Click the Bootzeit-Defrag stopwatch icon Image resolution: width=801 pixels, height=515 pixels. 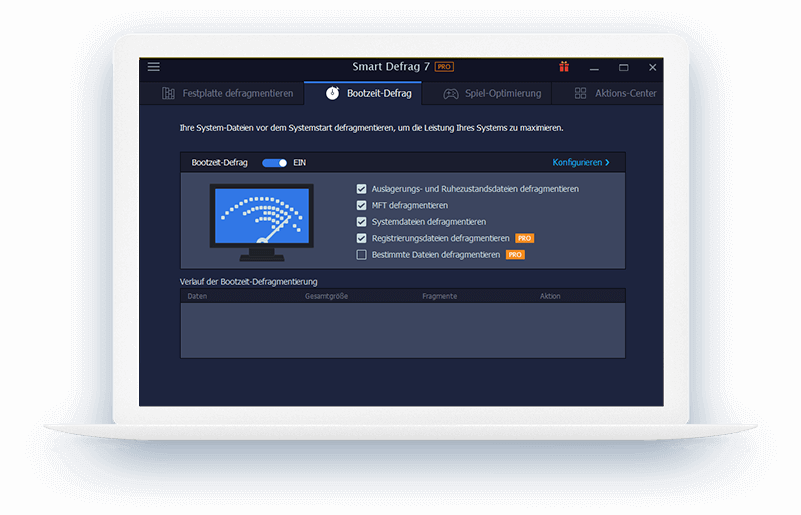(x=332, y=94)
